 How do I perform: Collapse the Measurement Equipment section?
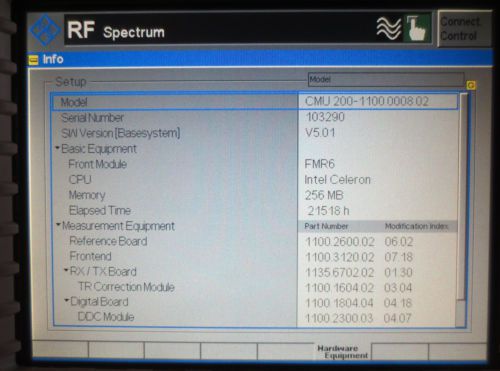click(58, 225)
